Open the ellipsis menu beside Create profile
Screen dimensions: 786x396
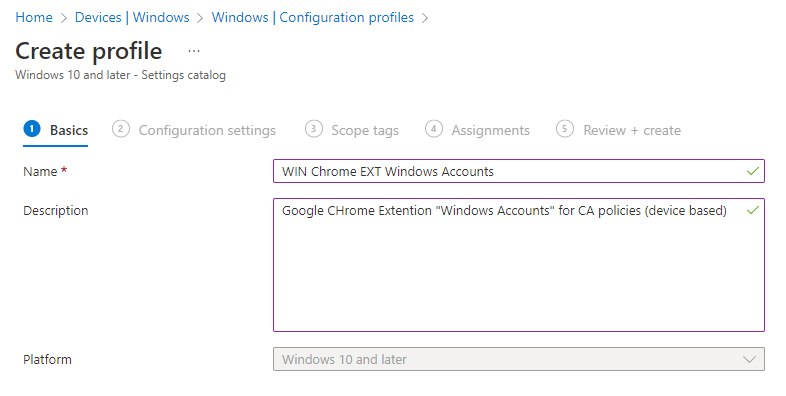[194, 51]
